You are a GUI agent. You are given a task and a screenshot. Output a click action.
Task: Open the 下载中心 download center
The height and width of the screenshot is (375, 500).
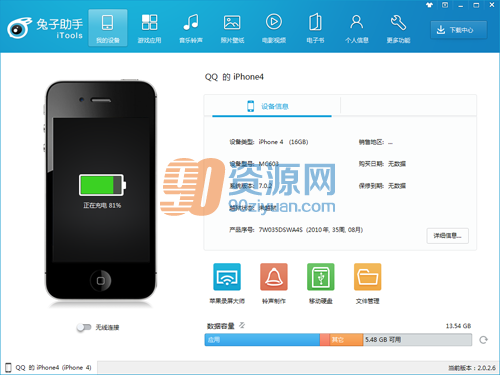[458, 30]
